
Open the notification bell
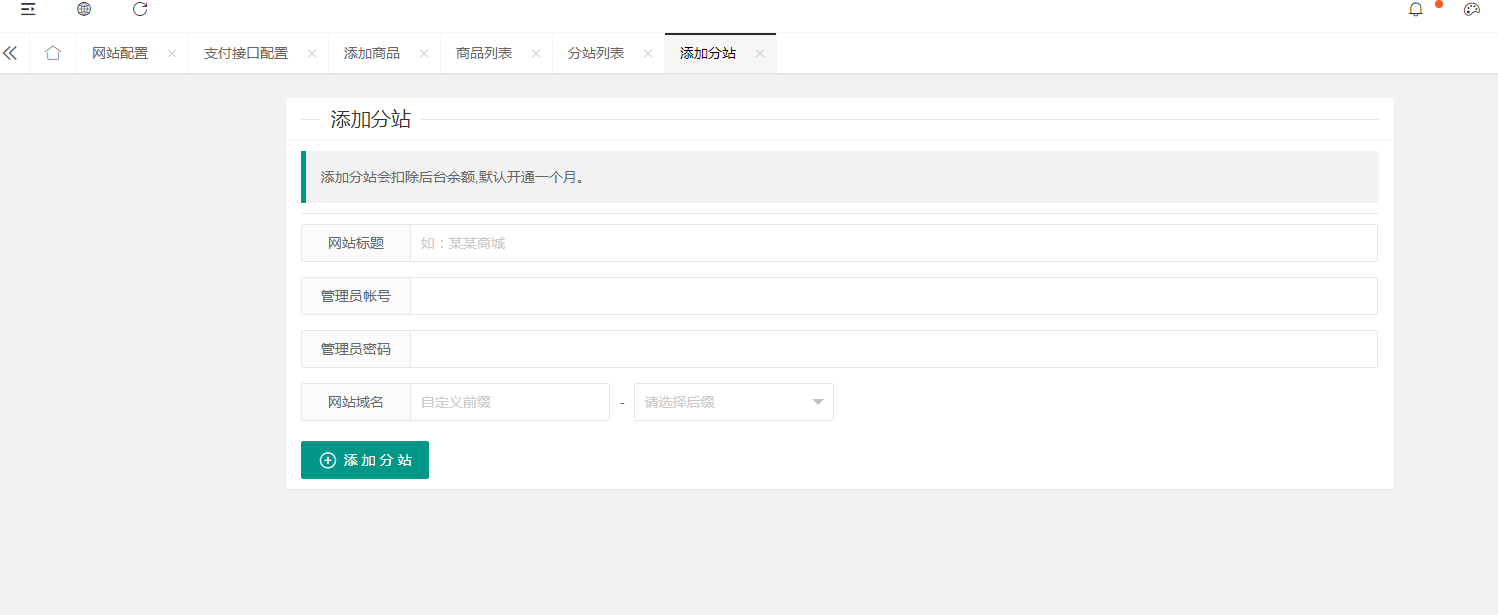[1415, 10]
